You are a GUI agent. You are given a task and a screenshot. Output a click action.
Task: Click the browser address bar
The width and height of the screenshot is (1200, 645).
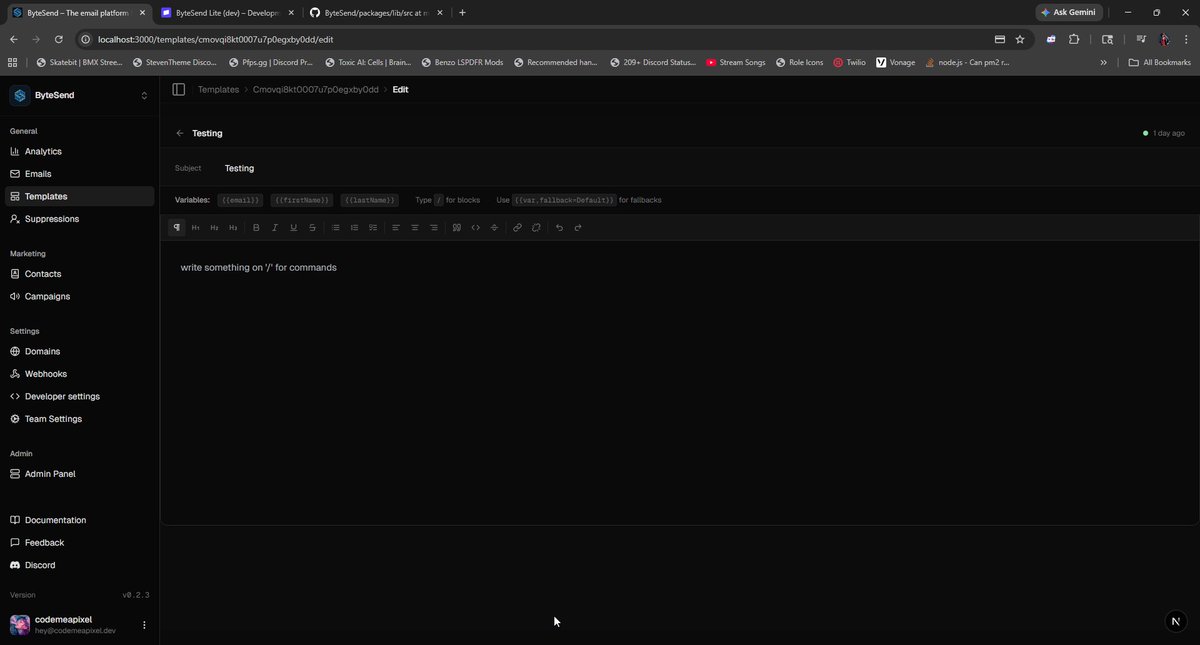(540, 39)
